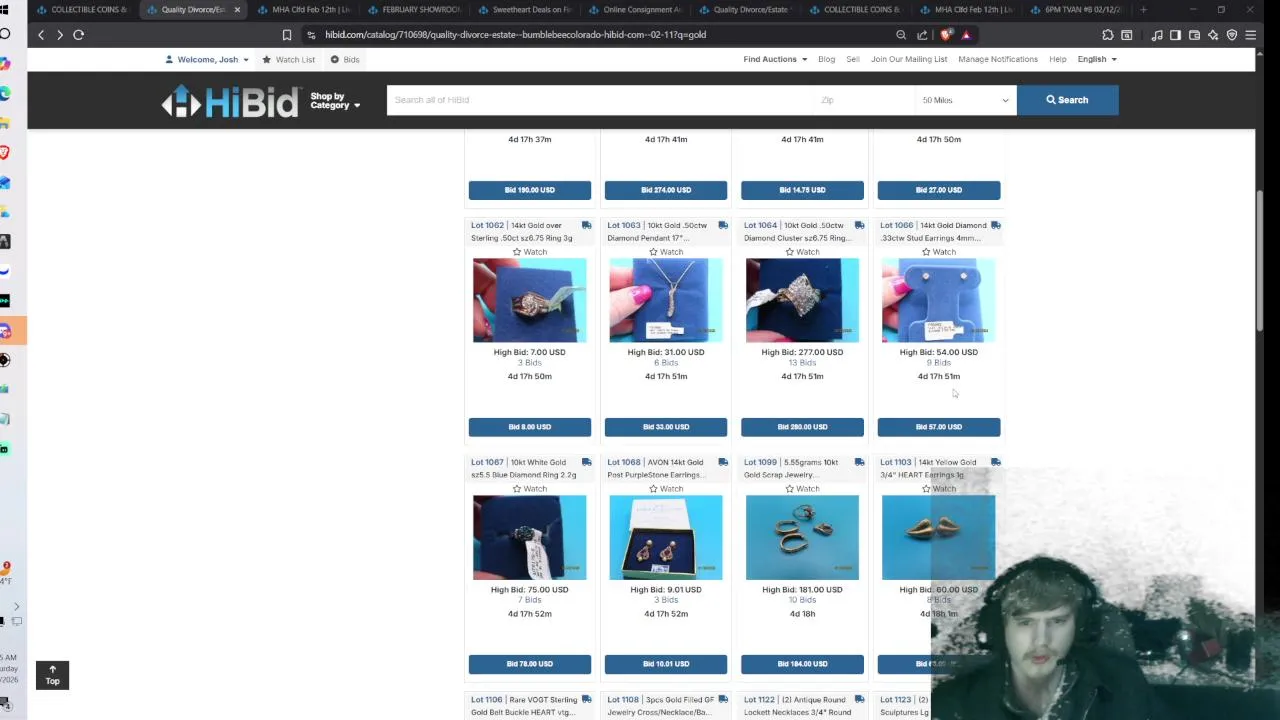Click Bid 8.00 USD button
The height and width of the screenshot is (720, 1280).
click(x=529, y=427)
